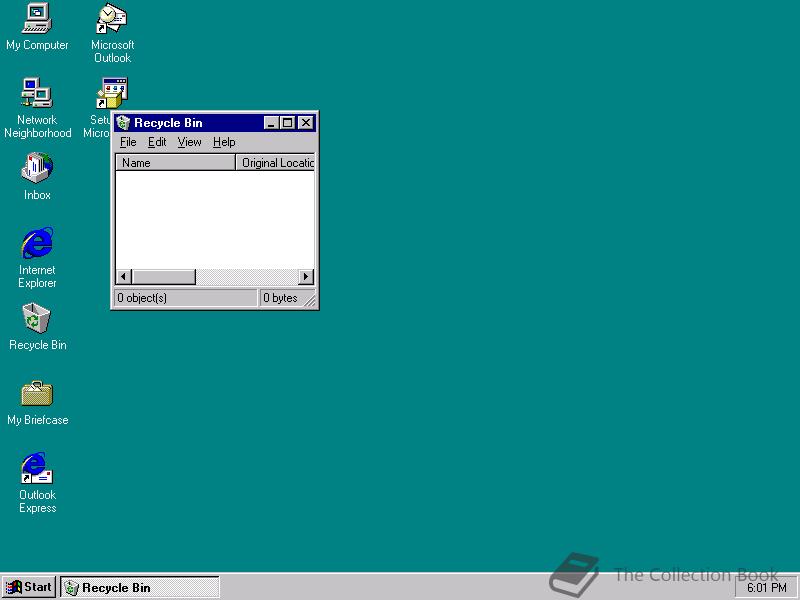Select the Inbox desktop icon
This screenshot has width=800, height=600.
(37, 176)
